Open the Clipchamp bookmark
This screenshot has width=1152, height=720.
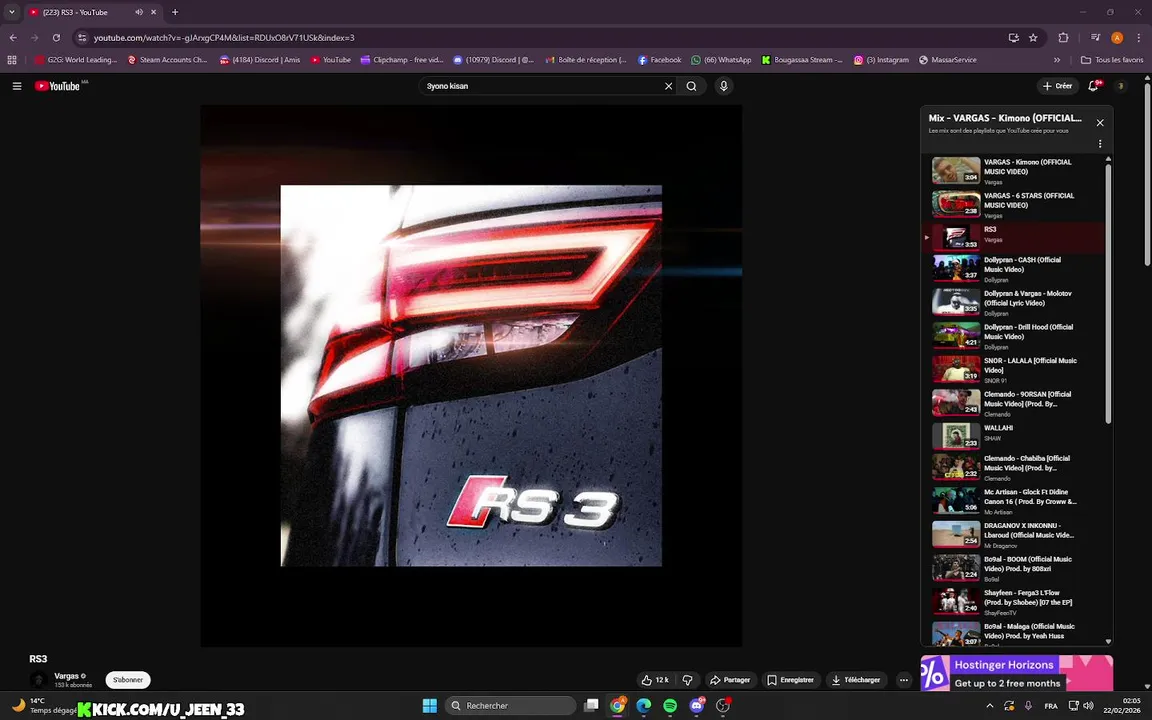point(401,60)
